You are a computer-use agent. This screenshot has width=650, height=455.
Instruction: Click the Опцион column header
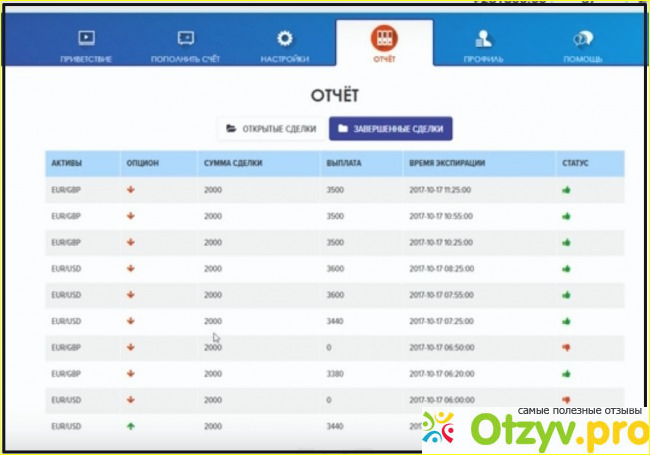[143, 162]
